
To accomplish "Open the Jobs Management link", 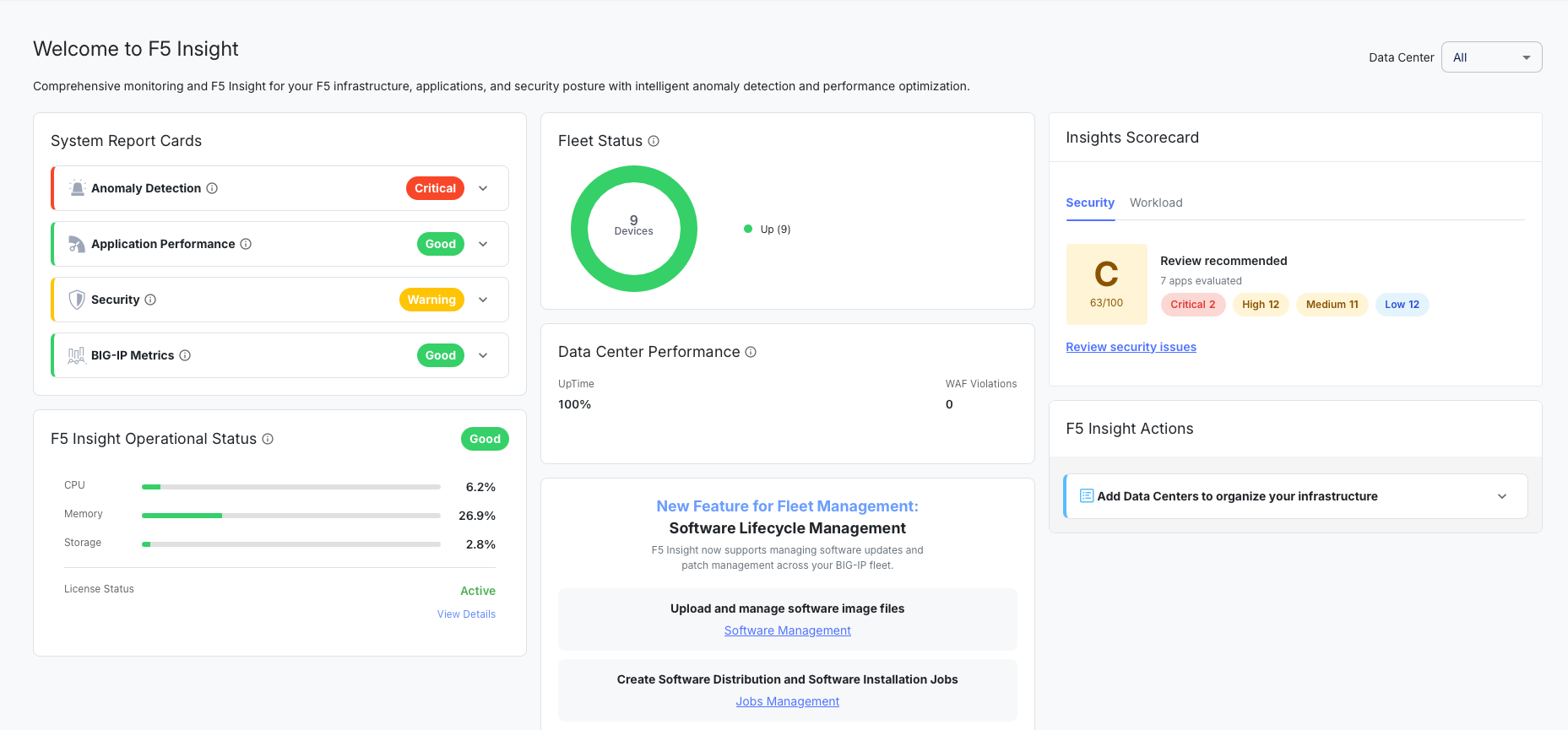I will point(788,701).
